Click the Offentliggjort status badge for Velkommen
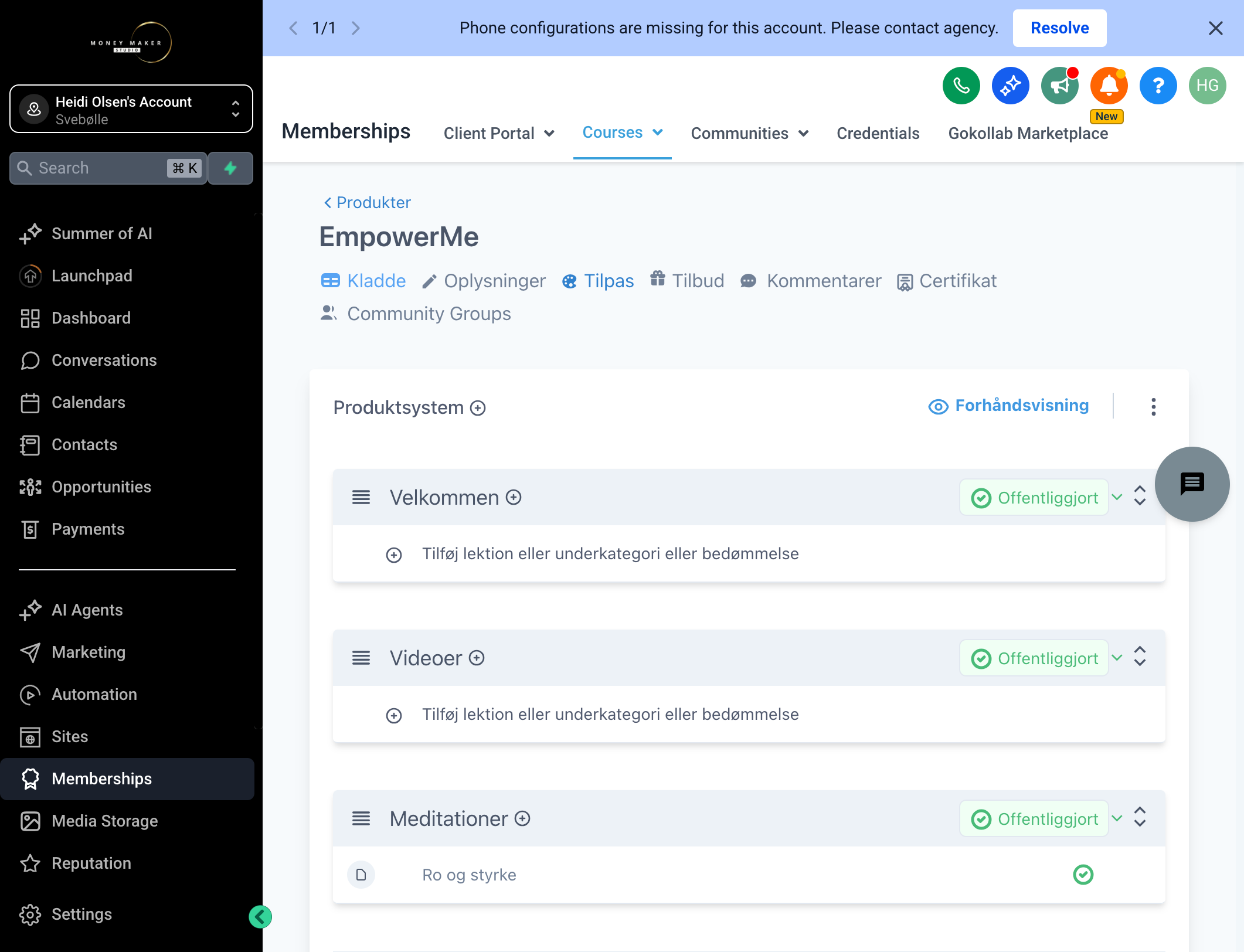 (1034, 498)
